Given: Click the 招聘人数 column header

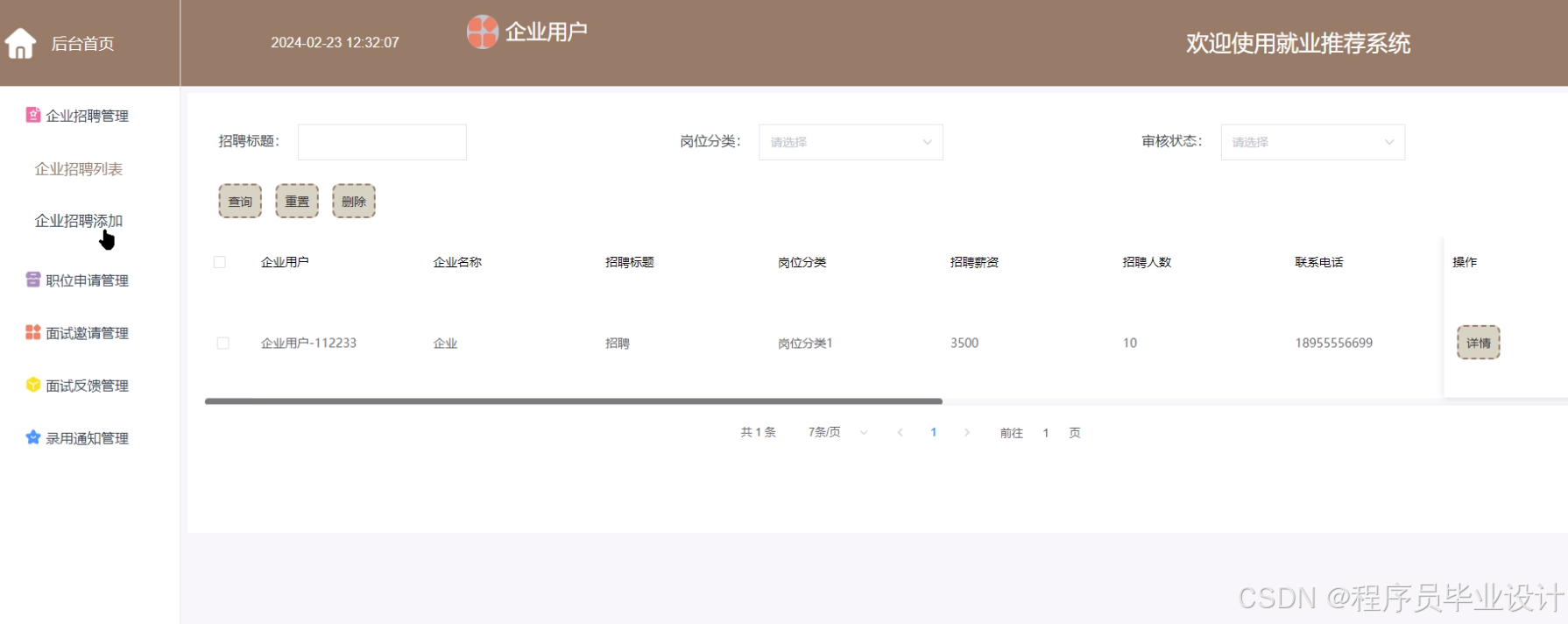Looking at the screenshot, I should point(1147,262).
